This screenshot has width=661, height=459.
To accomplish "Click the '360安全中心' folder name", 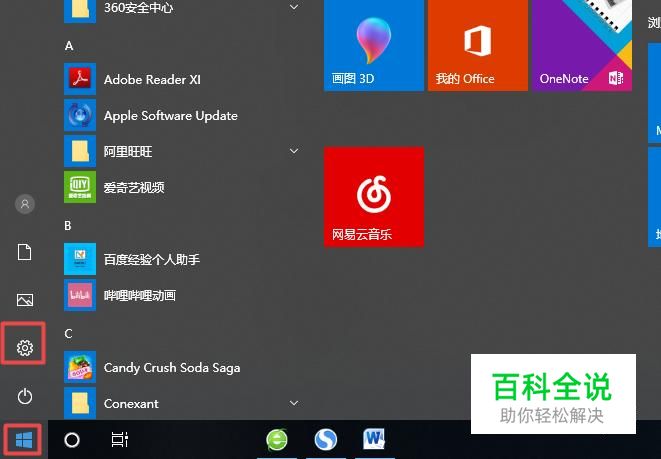I will click(x=138, y=7).
